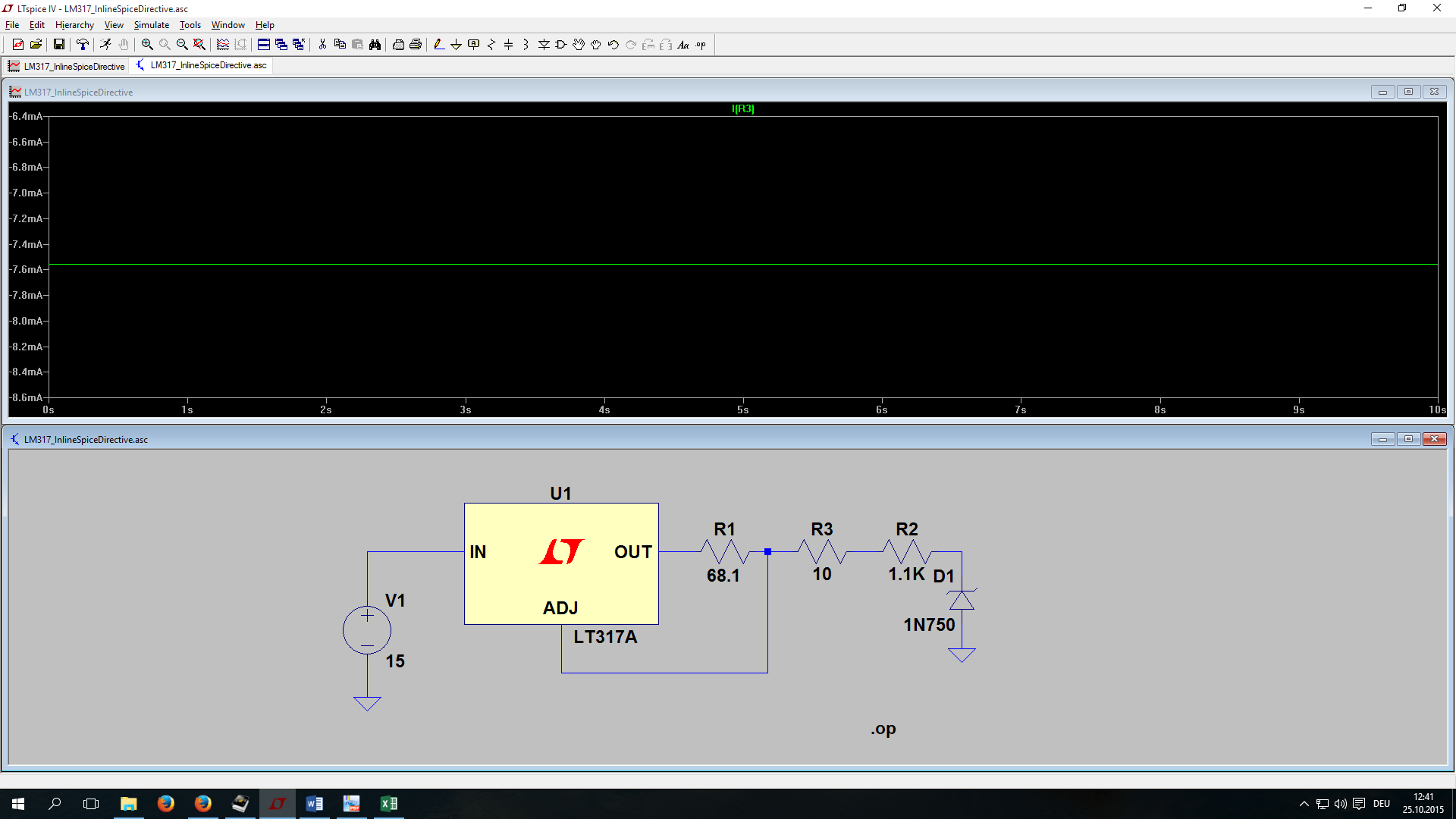Image resolution: width=1456 pixels, height=819 pixels.
Task: Select the Drag hand tool
Action: pos(596,45)
